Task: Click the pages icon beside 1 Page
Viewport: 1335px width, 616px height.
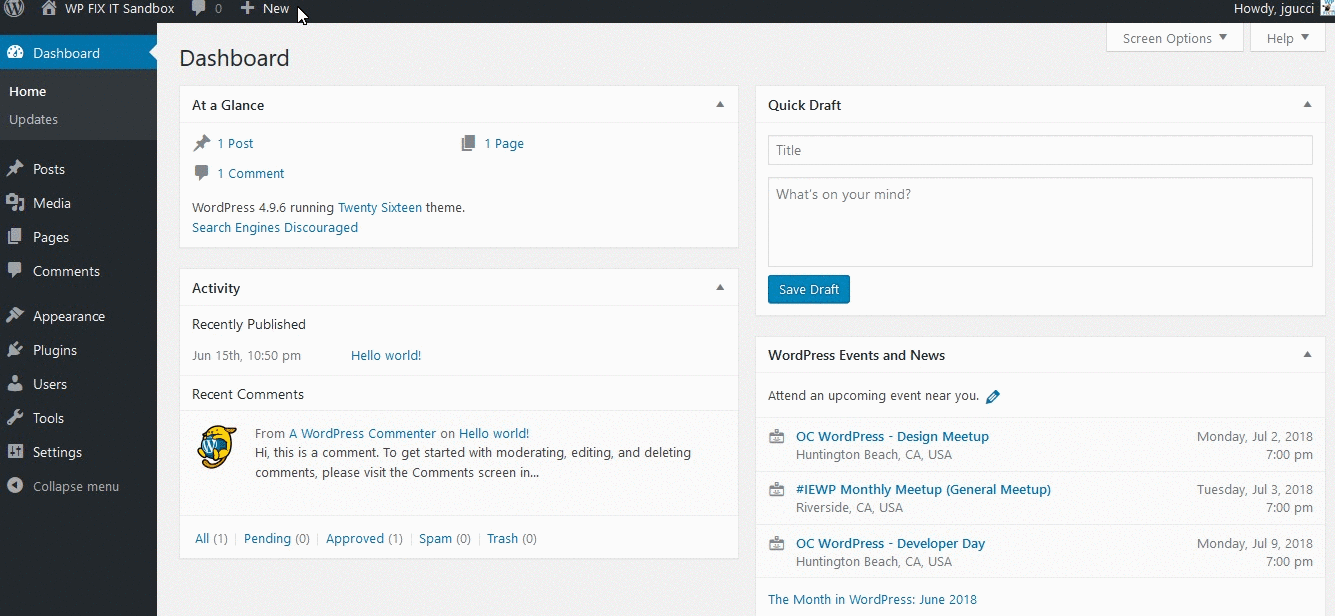Action: pos(468,143)
